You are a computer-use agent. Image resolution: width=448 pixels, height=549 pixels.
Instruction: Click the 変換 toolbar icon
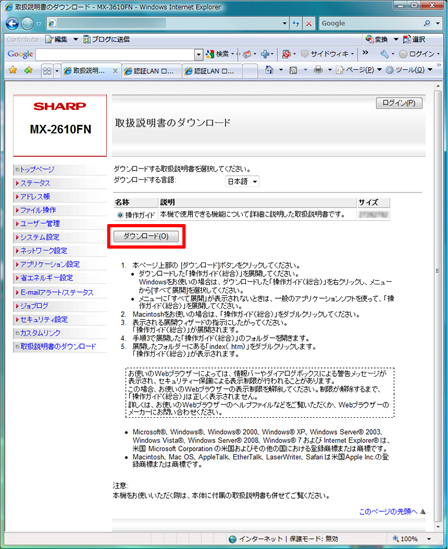[x=377, y=39]
